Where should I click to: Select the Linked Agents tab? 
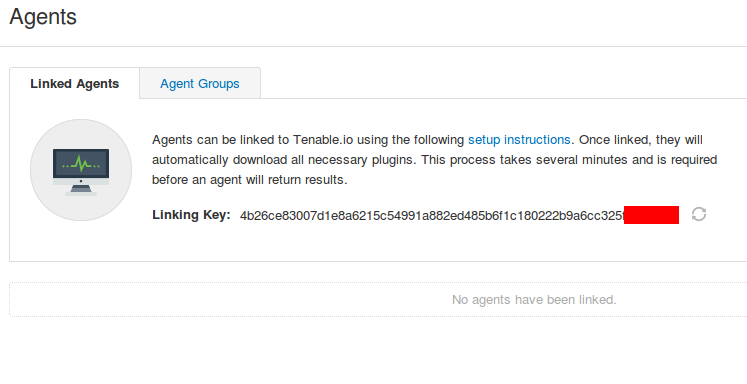[74, 83]
